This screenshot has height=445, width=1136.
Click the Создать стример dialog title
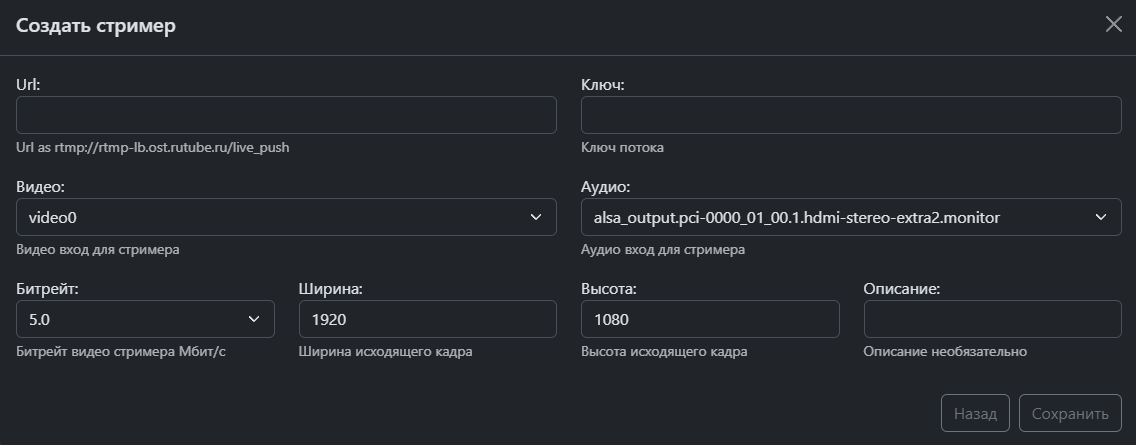pyautogui.click(x=96, y=26)
